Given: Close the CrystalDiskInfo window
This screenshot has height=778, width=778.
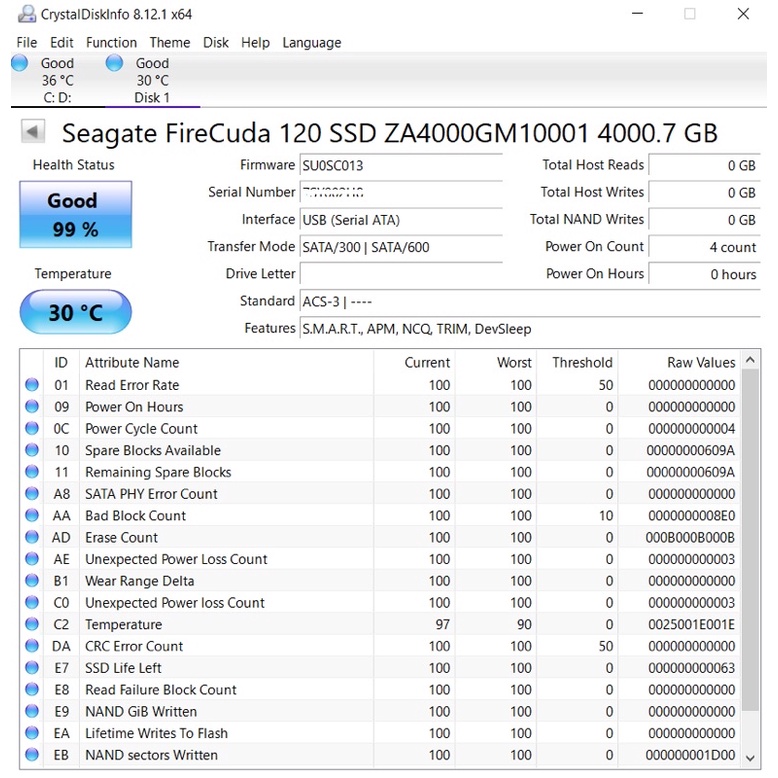Looking at the screenshot, I should point(743,14).
